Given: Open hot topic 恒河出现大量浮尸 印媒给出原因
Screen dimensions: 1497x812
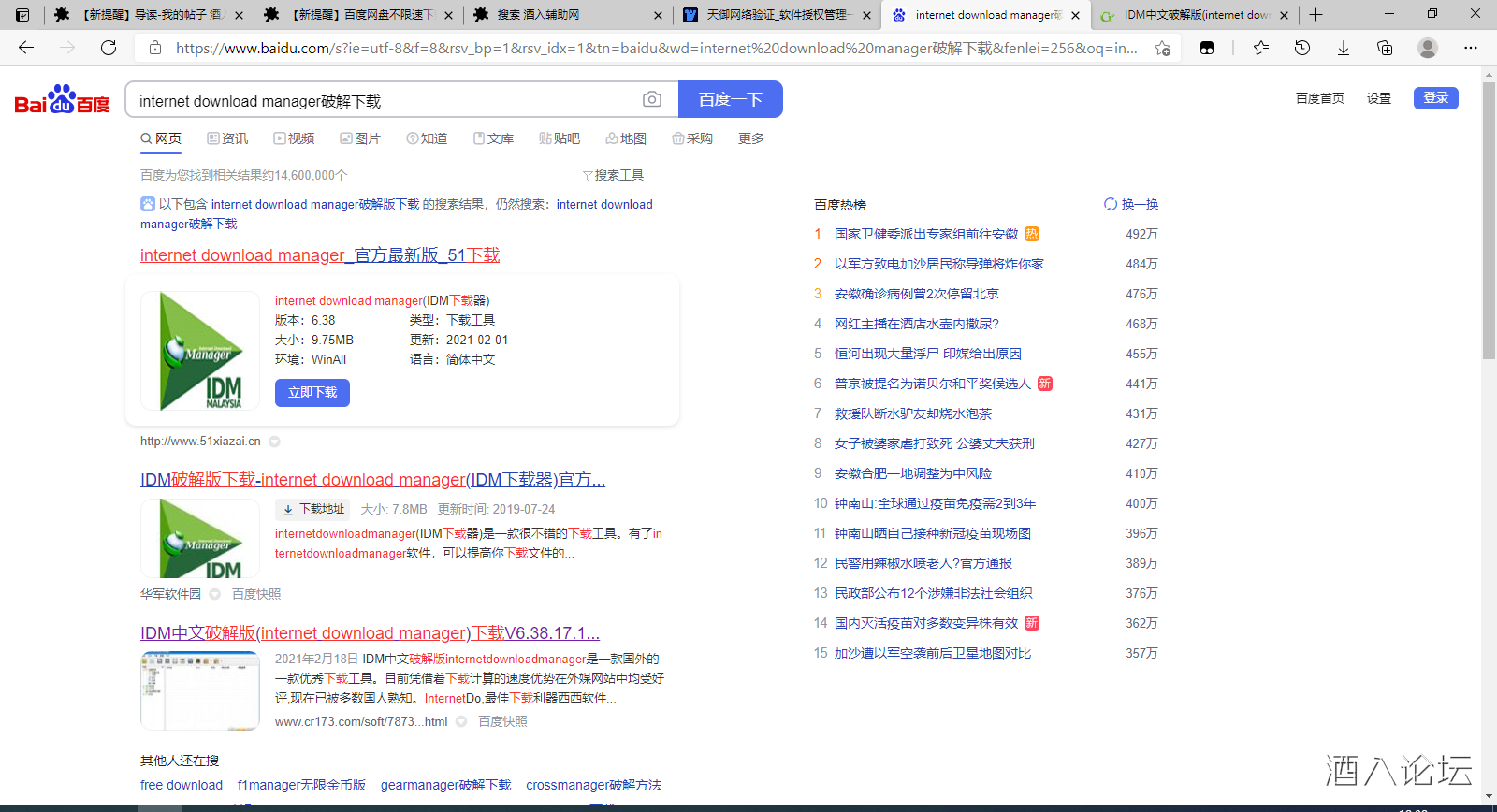Looking at the screenshot, I should coord(927,354).
